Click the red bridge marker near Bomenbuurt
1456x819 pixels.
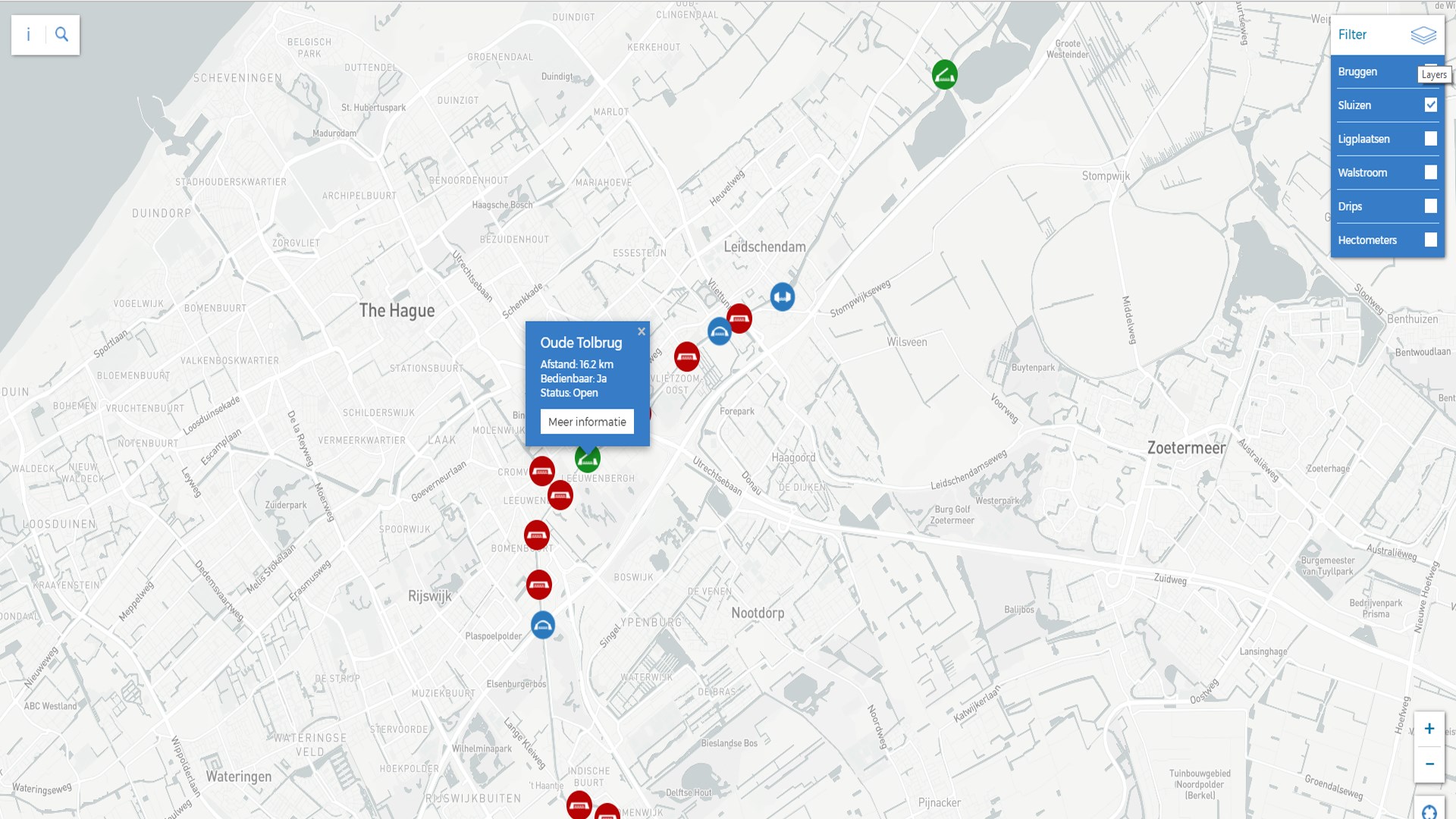537,535
